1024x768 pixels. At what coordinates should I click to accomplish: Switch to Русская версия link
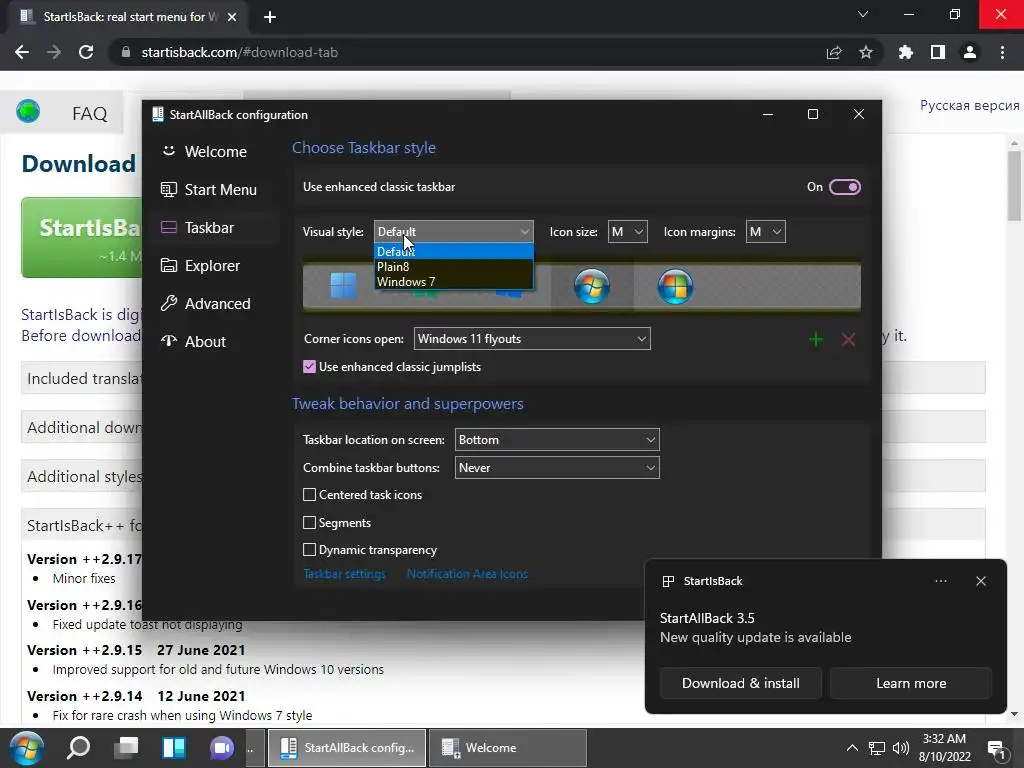[969, 106]
